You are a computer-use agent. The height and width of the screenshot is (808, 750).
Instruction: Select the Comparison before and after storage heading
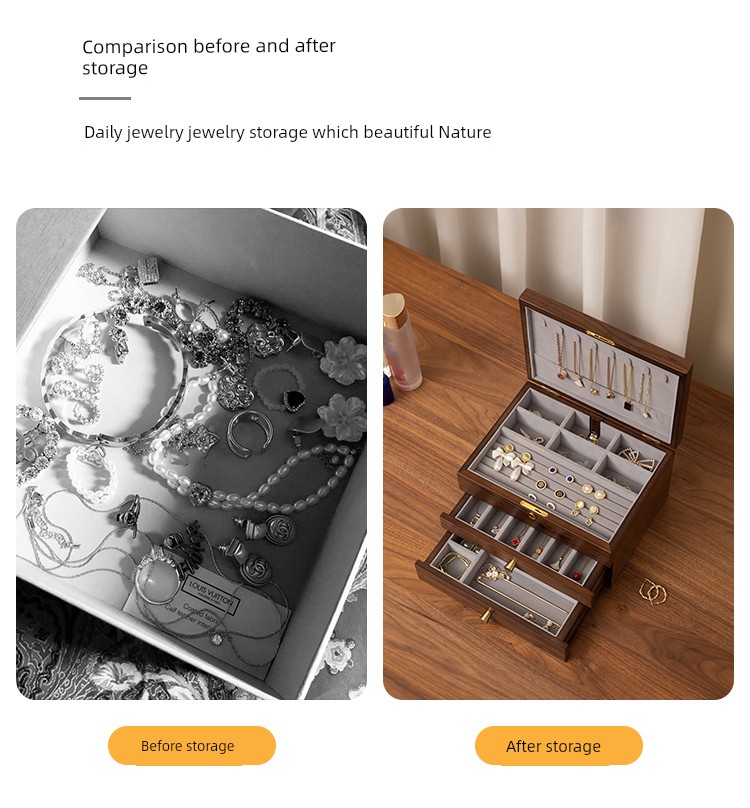click(209, 57)
